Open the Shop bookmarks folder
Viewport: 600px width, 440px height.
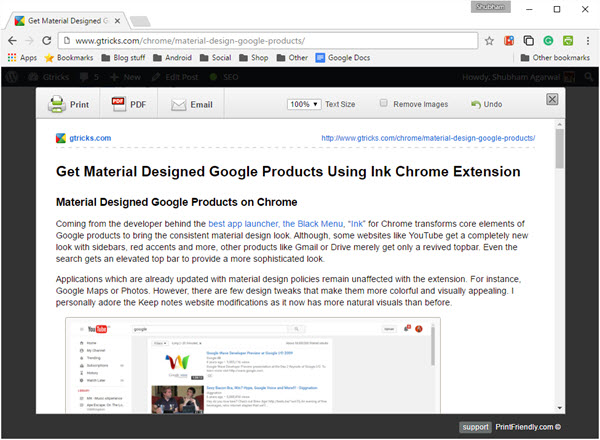click(x=254, y=58)
